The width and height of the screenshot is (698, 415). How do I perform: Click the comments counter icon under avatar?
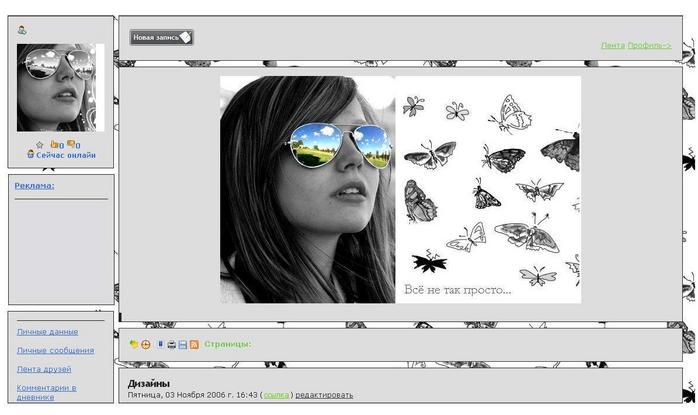71,145
